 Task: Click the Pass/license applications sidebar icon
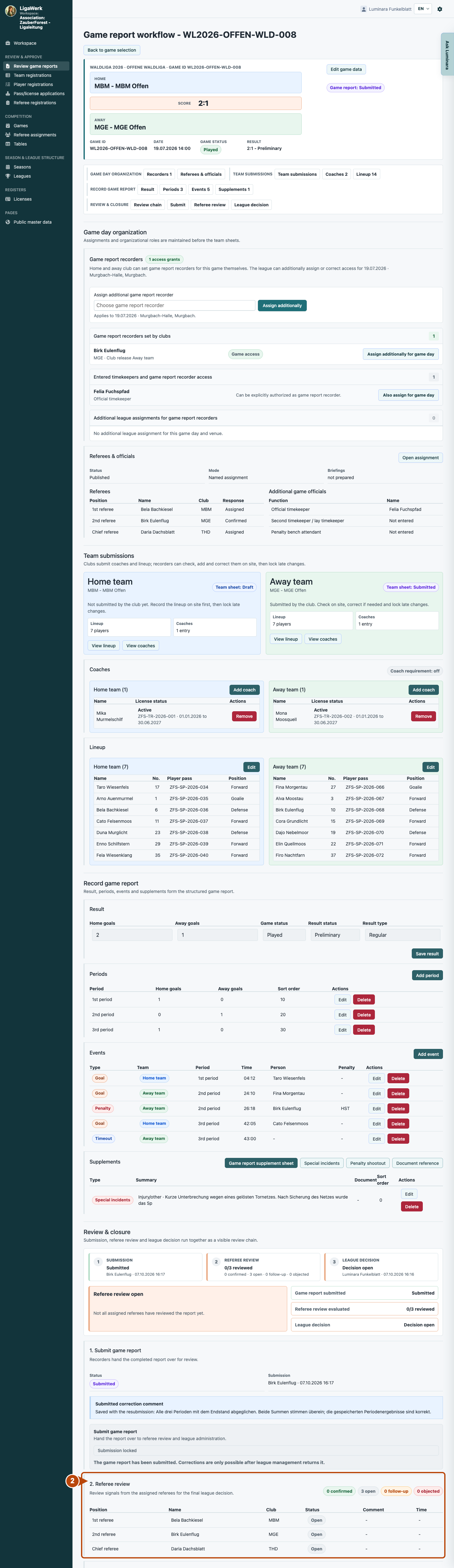pyautogui.click(x=8, y=94)
